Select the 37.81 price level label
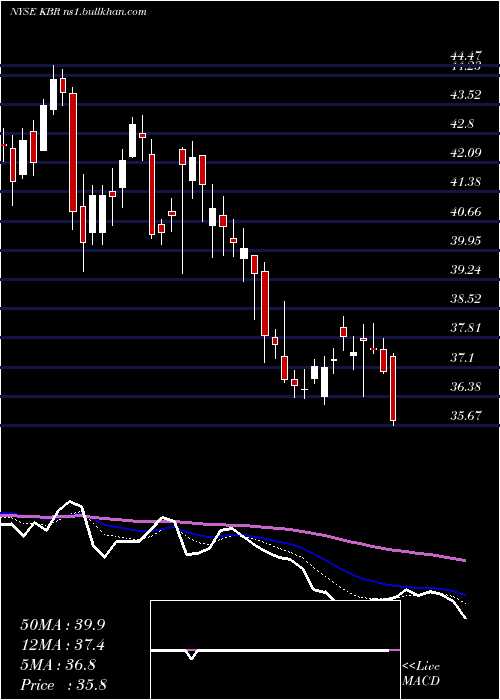500x700 pixels. point(466,328)
